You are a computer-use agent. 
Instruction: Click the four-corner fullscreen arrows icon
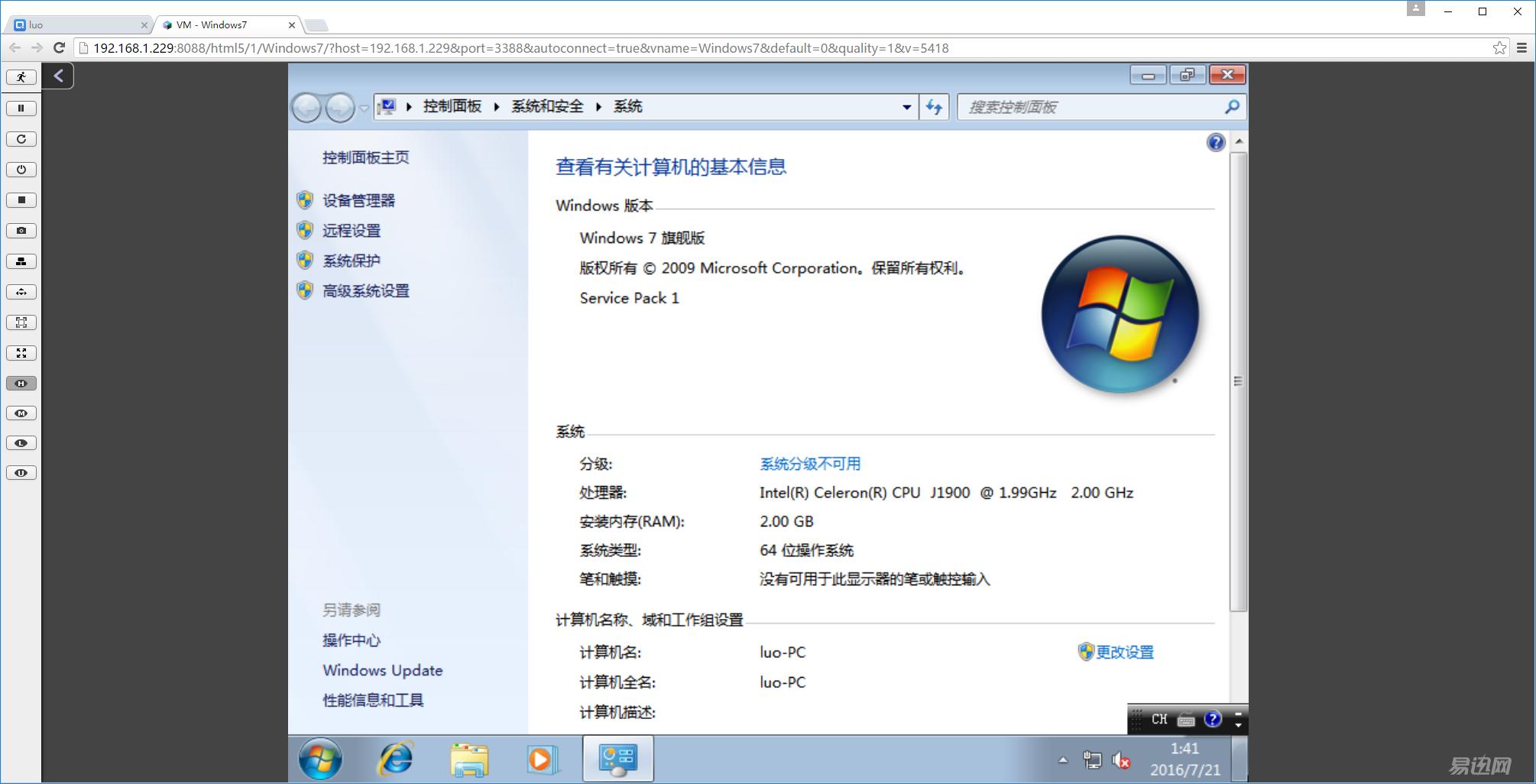coord(21,353)
